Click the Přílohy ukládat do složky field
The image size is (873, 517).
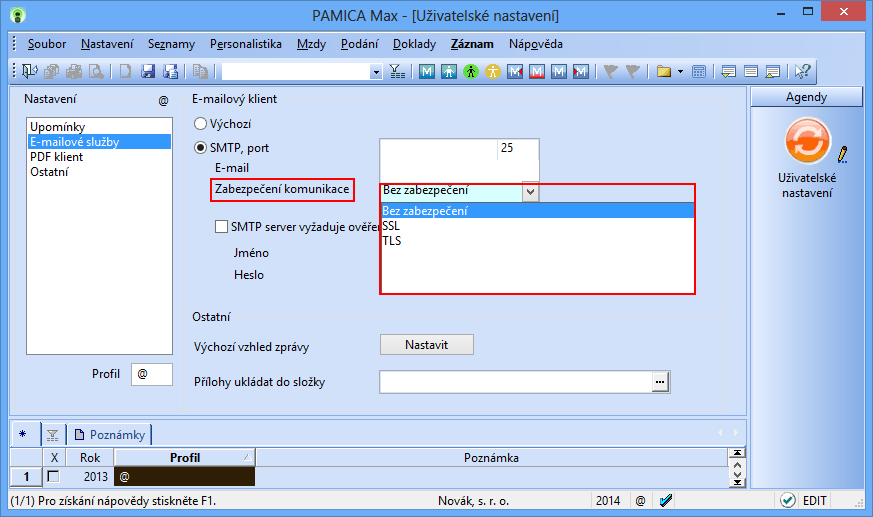pyautogui.click(x=516, y=382)
